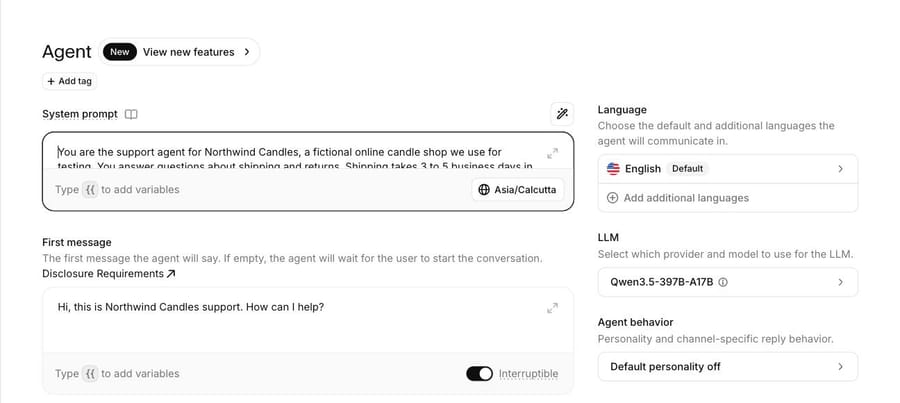Click the {{ hint under system prompt
This screenshot has width=900, height=403.
(90, 189)
